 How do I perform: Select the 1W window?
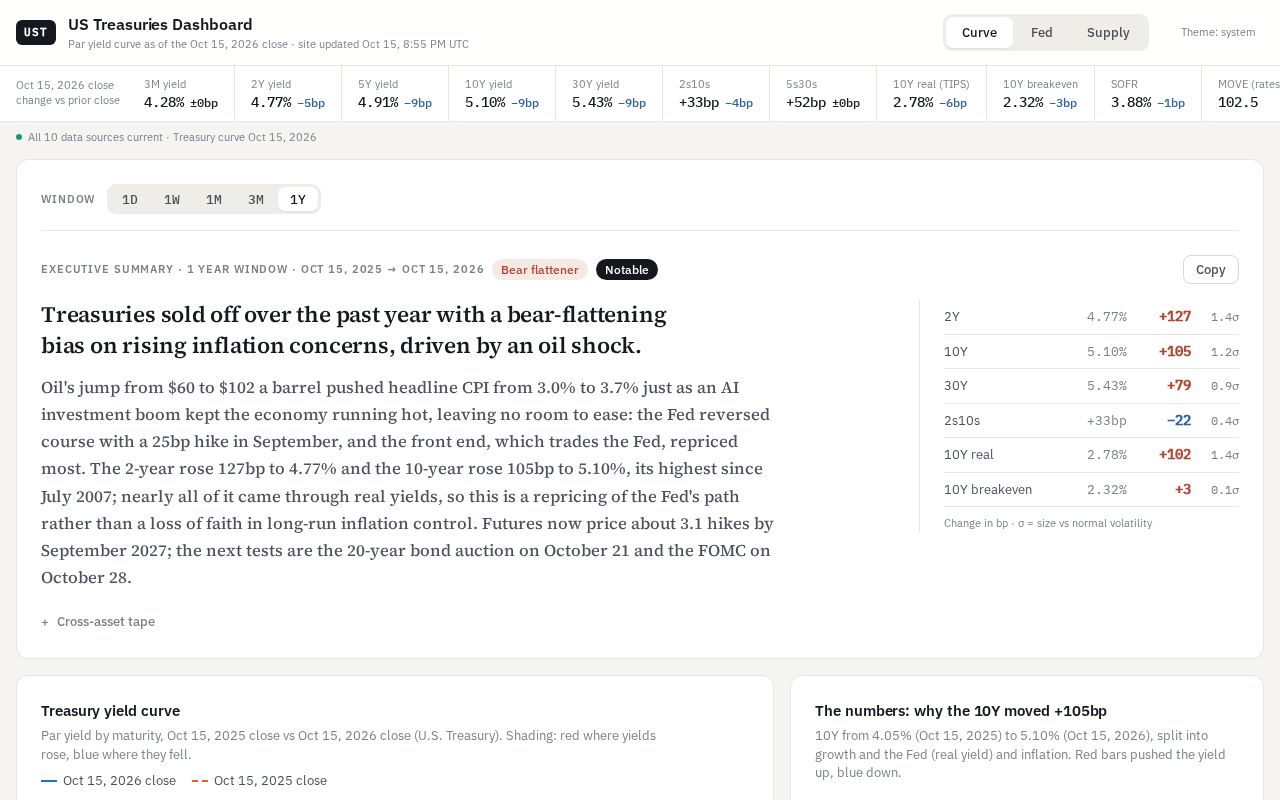tap(172, 199)
